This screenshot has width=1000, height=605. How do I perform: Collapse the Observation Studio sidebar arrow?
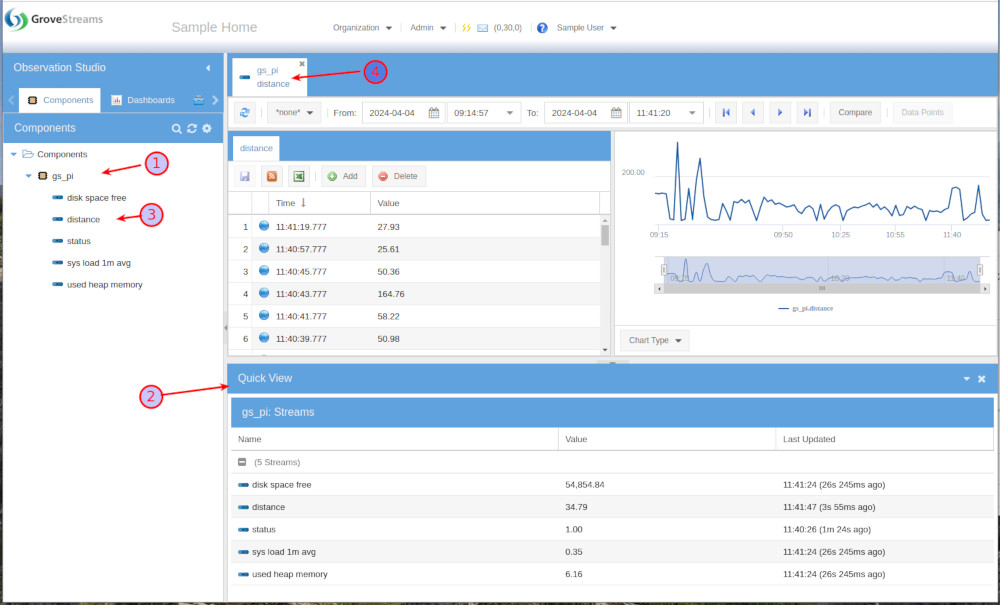208,68
